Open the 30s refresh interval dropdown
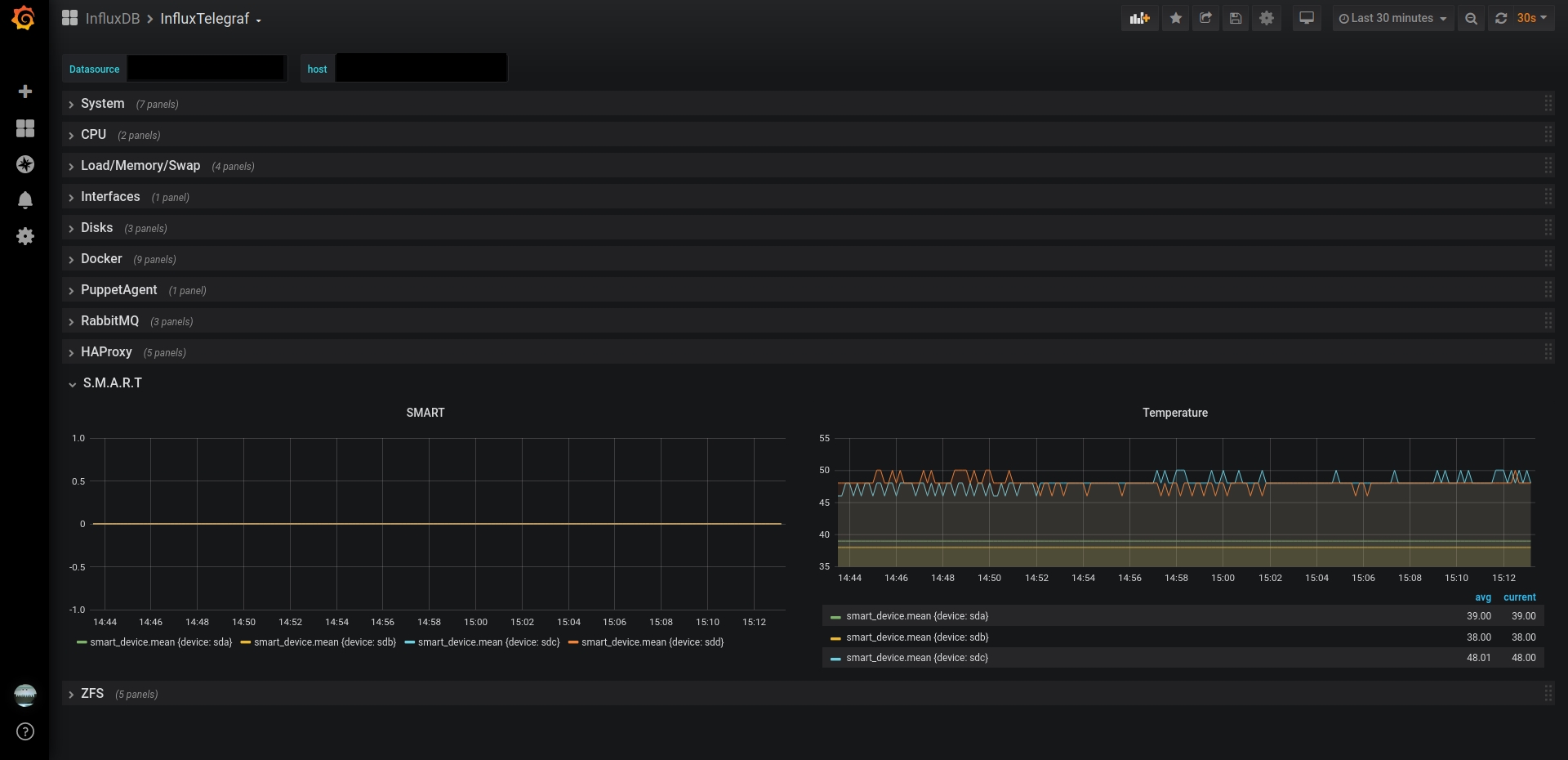This screenshot has width=1568, height=760. point(1532,18)
